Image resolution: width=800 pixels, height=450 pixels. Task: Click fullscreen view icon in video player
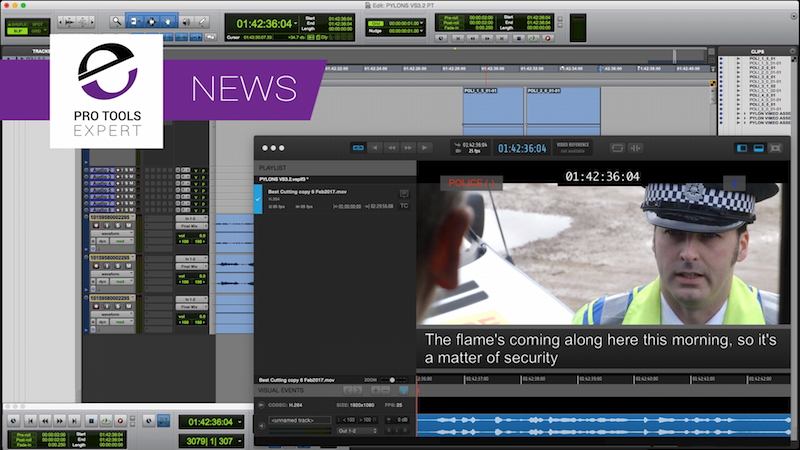point(776,148)
